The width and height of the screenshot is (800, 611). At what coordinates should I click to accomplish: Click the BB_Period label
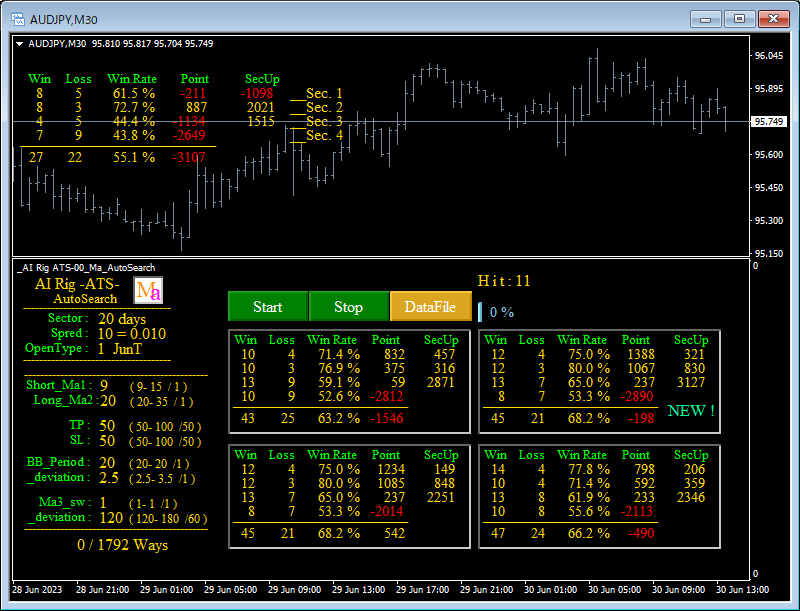point(58,462)
